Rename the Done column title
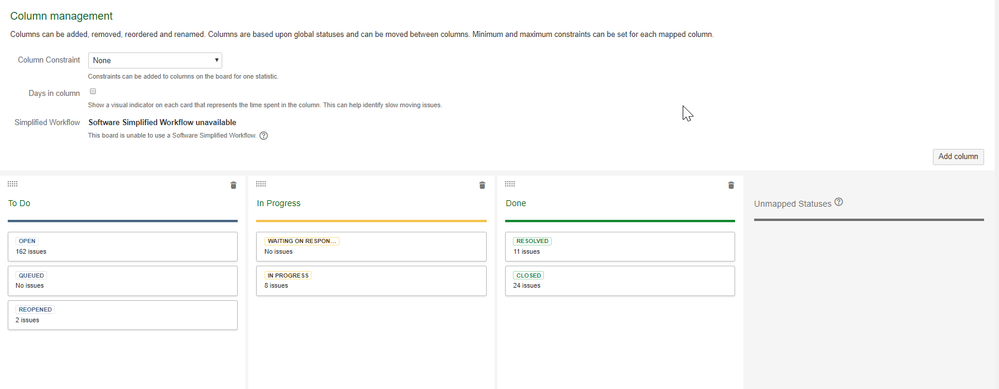This screenshot has height=389, width=999. [x=516, y=203]
